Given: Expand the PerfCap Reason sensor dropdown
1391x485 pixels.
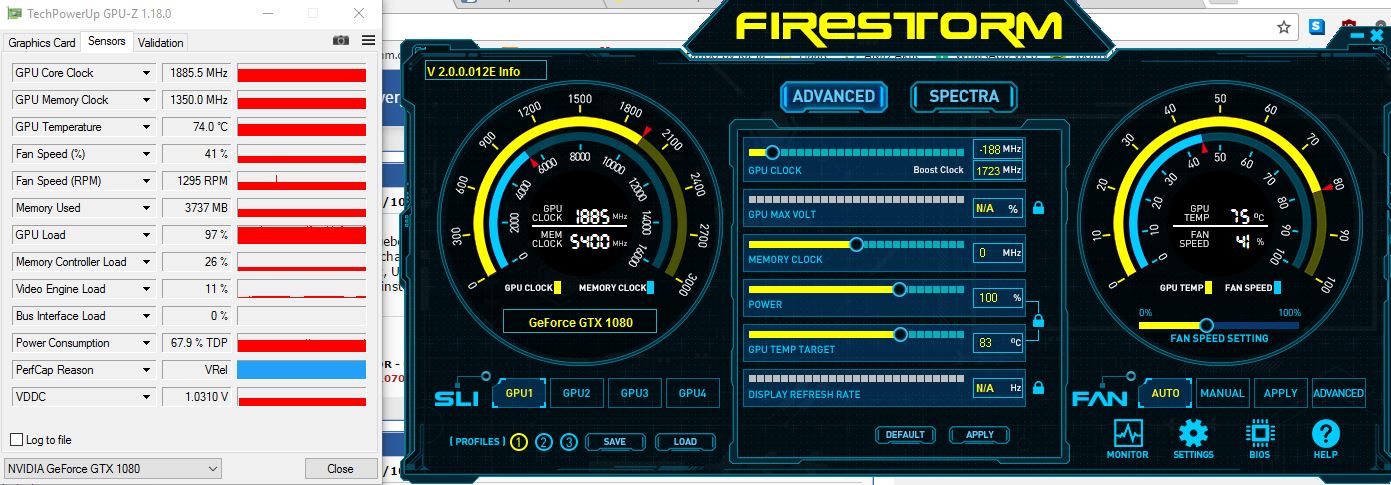Looking at the screenshot, I should click(147, 370).
